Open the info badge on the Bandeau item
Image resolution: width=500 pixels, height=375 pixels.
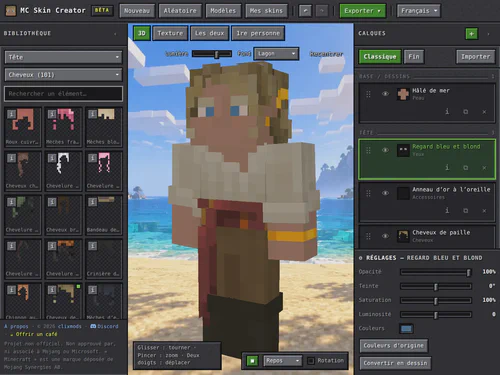tap(92, 202)
